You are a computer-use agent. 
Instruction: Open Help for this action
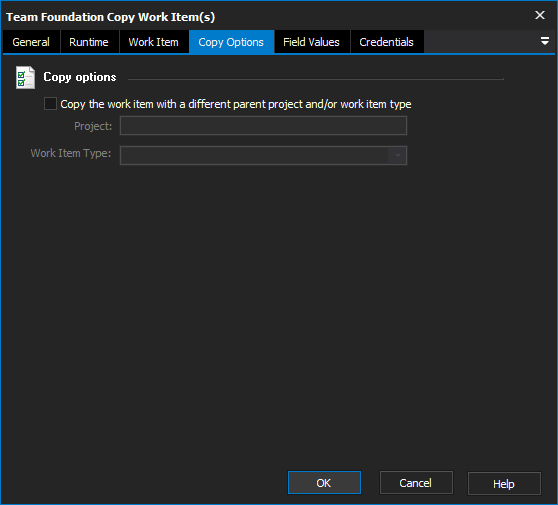[x=504, y=483]
